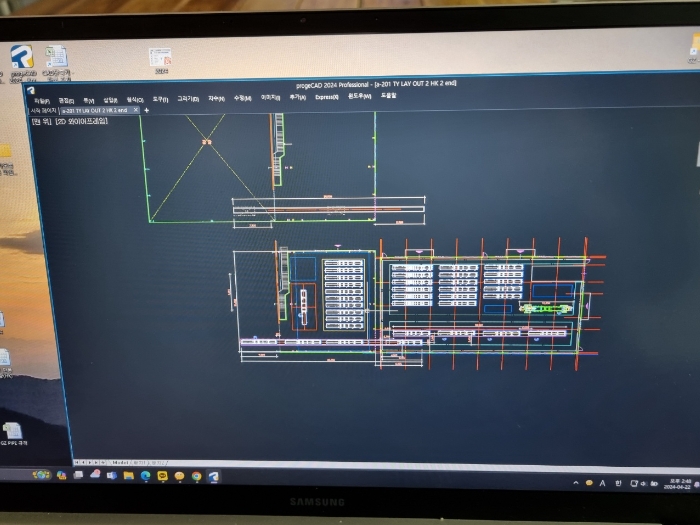Viewport: 700px width, 525px height.
Task: Open the 삽입(I) menu
Action: pyautogui.click(x=110, y=100)
